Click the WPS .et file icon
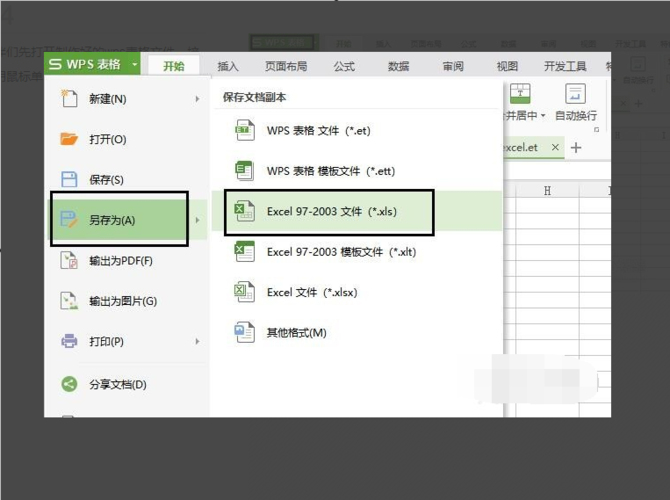Screen dimensions: 670x500 (245, 130)
